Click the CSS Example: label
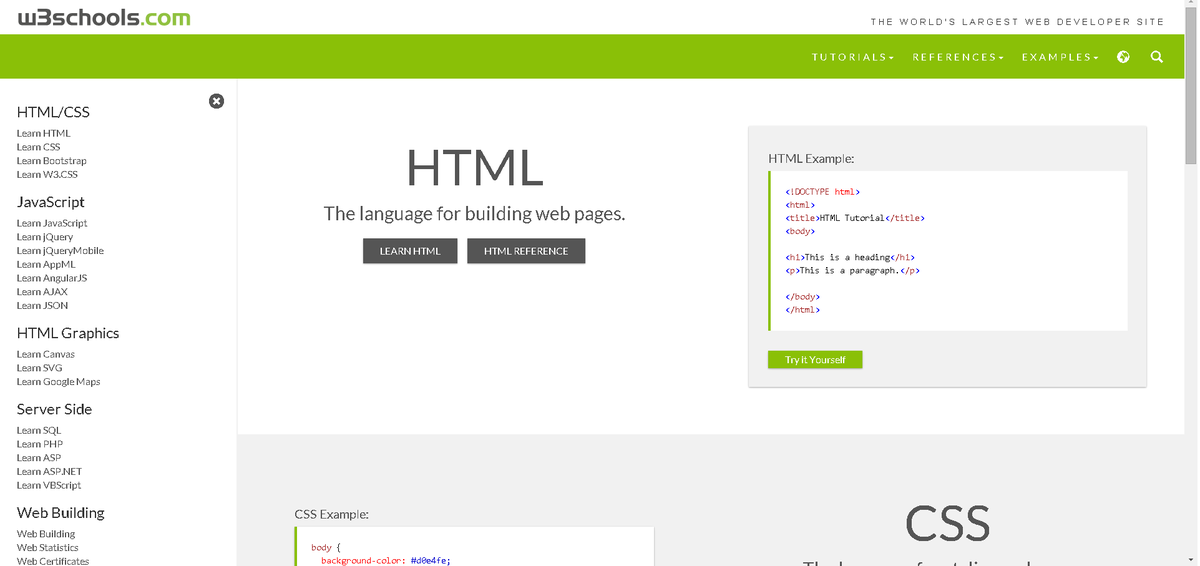 tap(332, 514)
